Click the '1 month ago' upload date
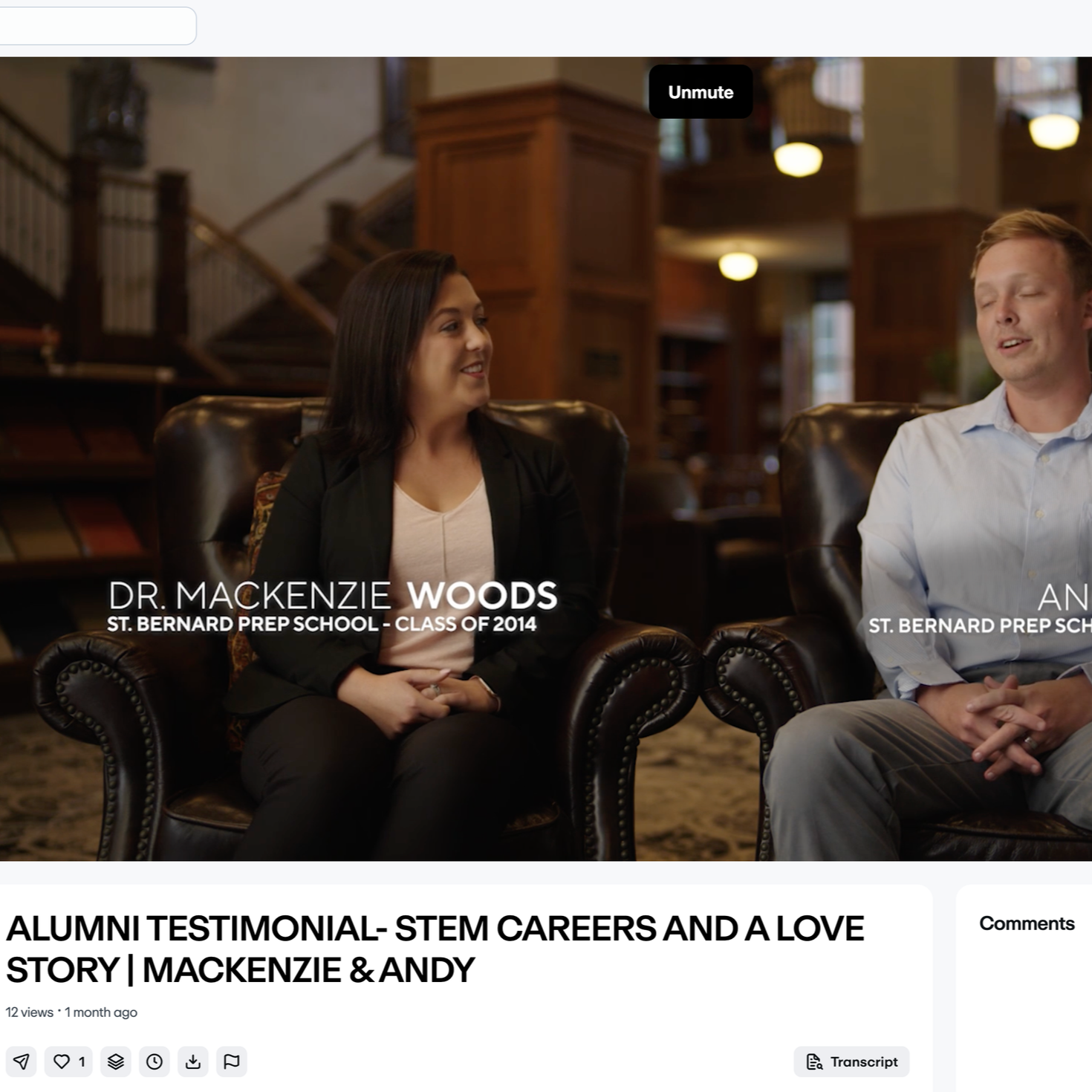1092x1092 pixels. [101, 1013]
